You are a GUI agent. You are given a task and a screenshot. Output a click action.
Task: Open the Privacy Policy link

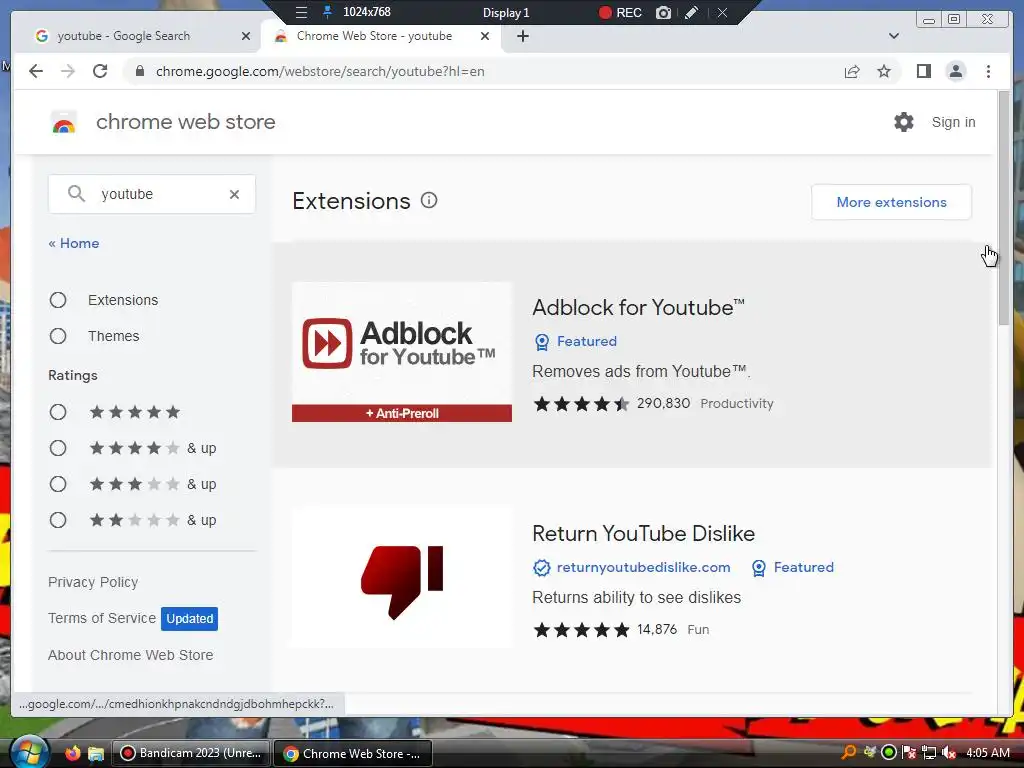tap(93, 582)
